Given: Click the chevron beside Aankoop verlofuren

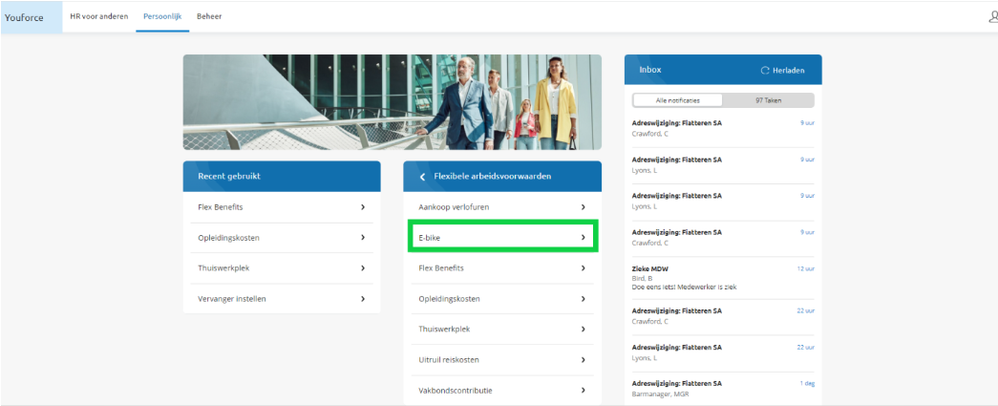Looking at the screenshot, I should (x=583, y=207).
